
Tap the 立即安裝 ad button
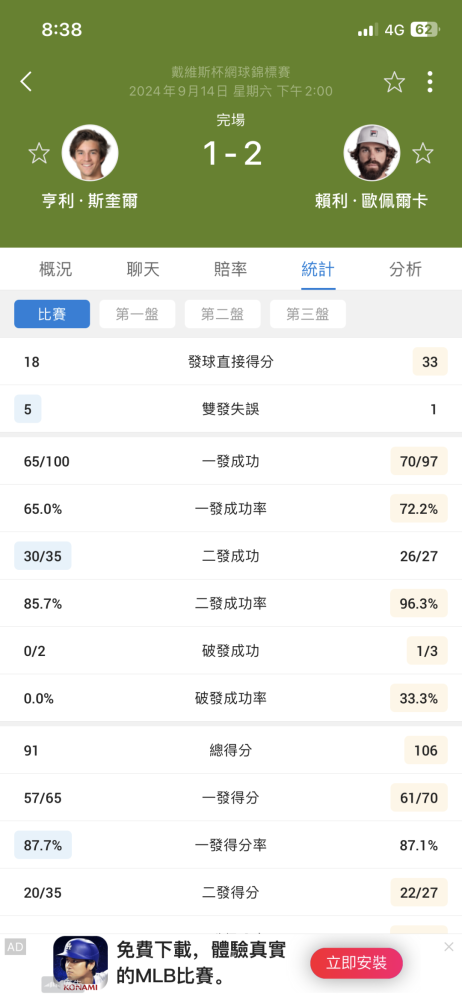[357, 963]
